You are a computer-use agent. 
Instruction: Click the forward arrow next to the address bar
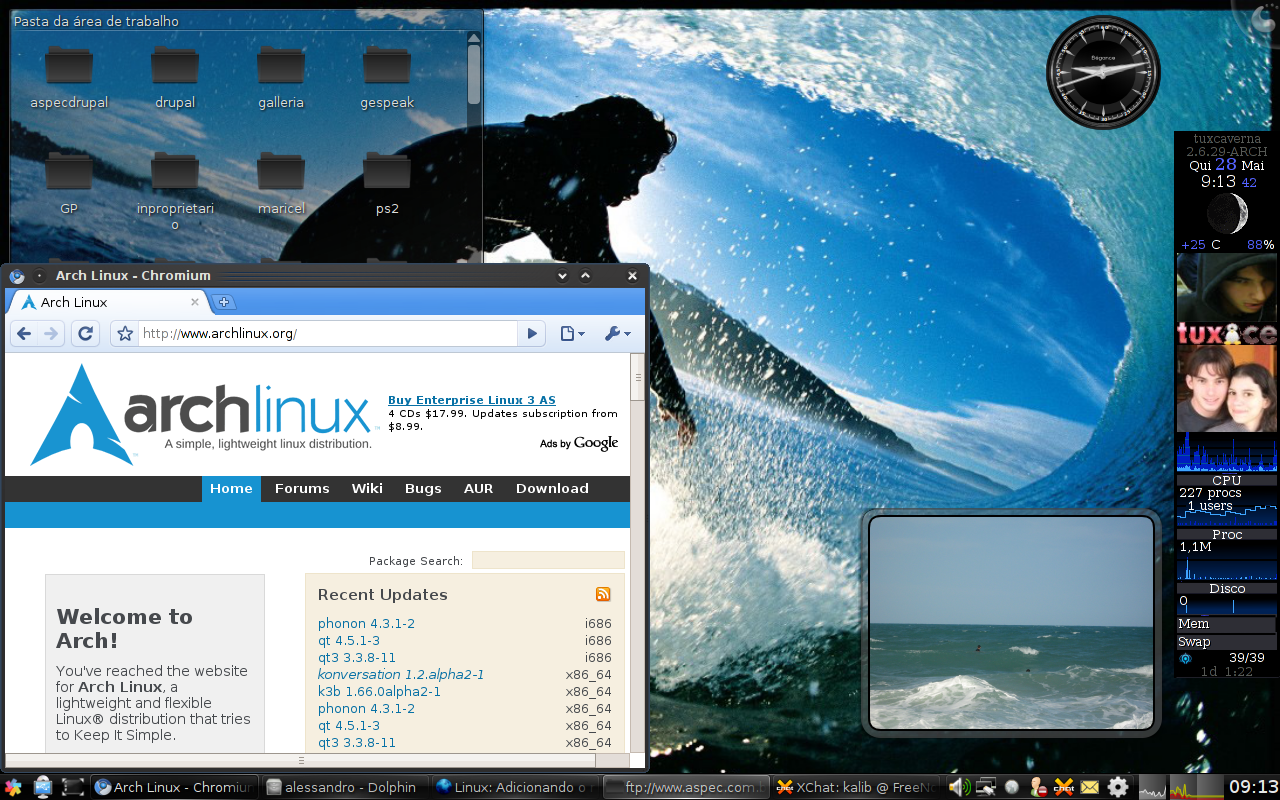(531, 333)
